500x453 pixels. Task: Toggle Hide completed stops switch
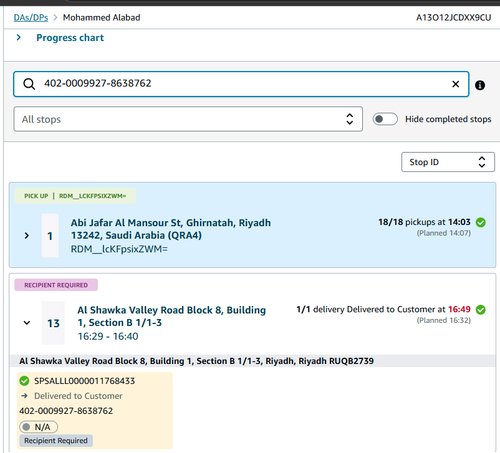(x=385, y=119)
